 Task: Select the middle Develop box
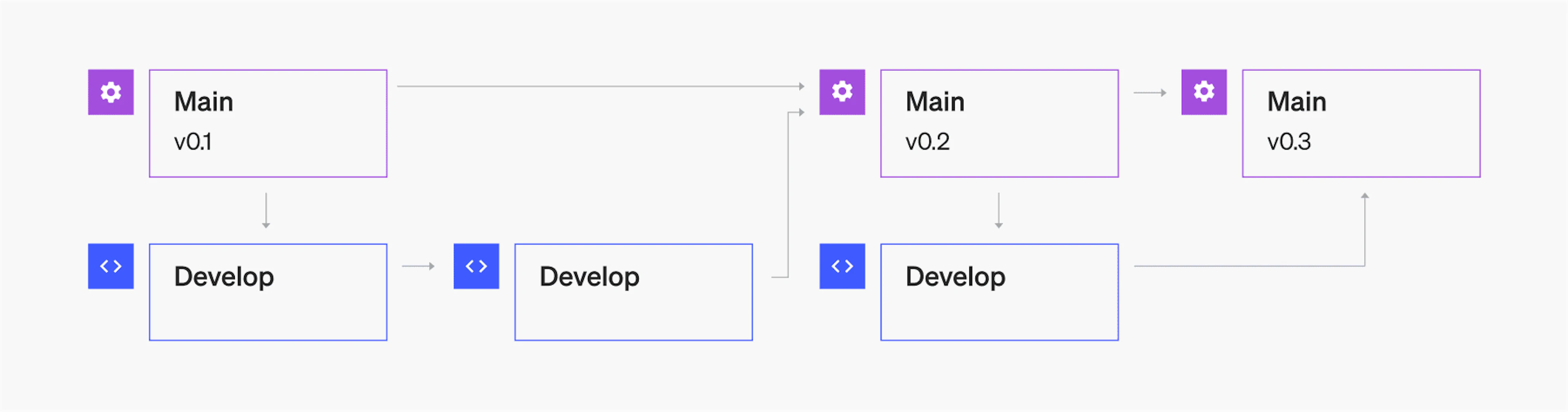click(x=633, y=292)
